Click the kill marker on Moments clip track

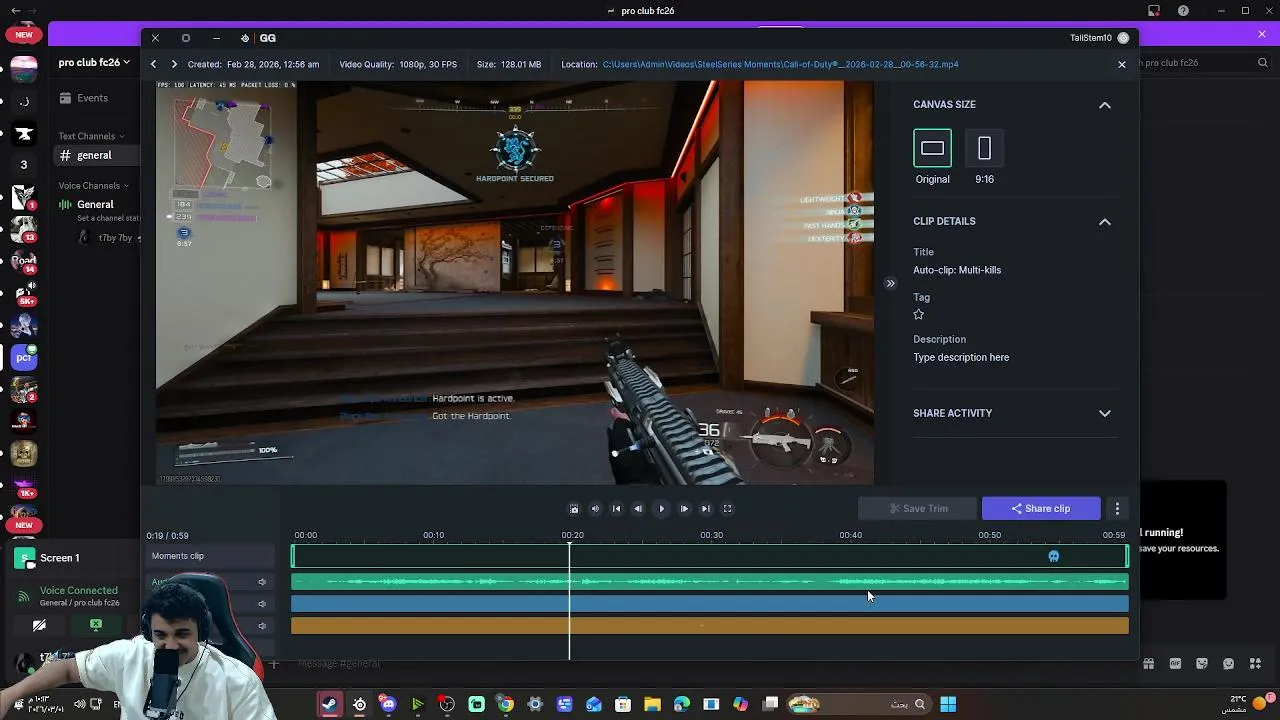click(x=1053, y=556)
